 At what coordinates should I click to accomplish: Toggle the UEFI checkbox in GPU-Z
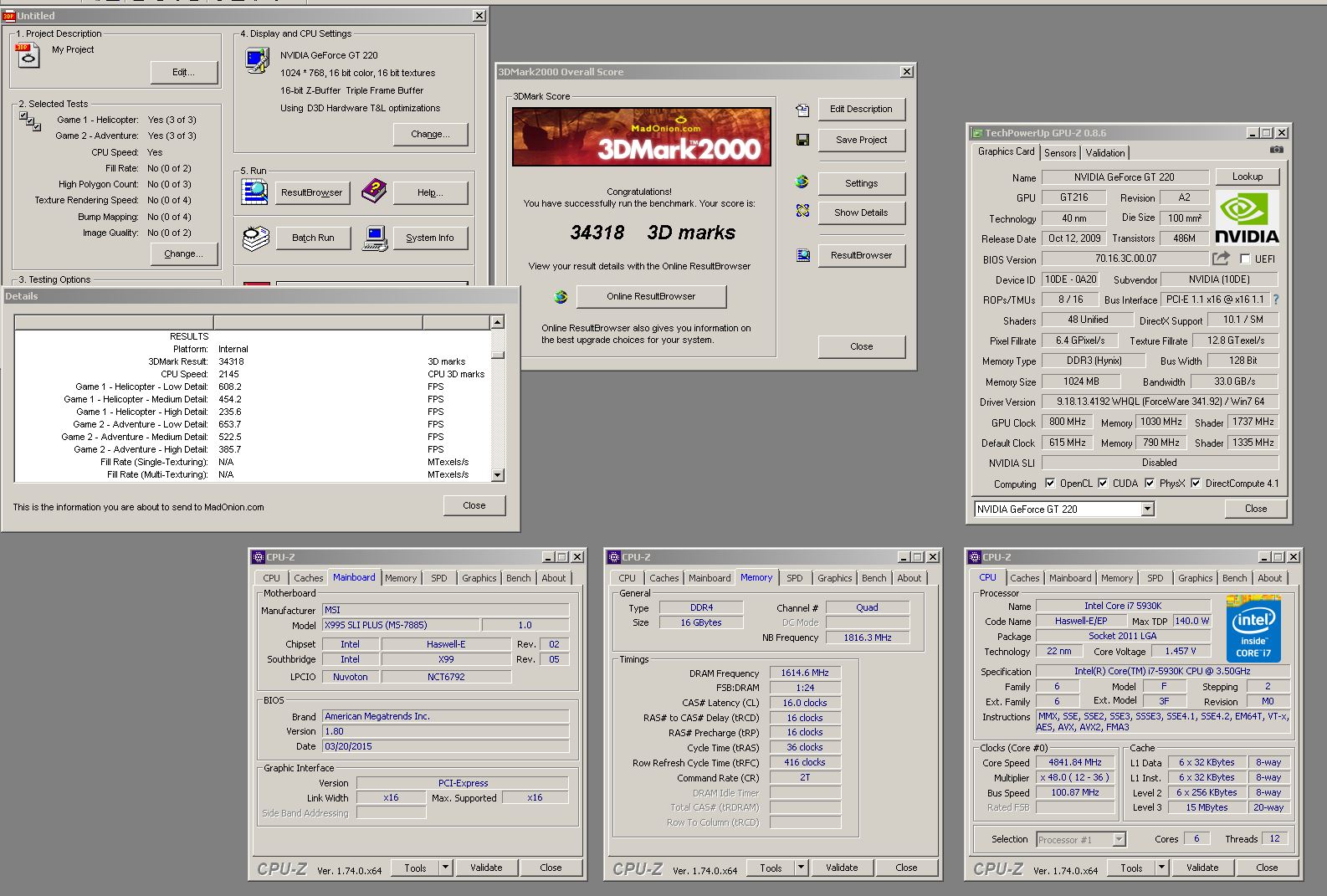(1245, 259)
